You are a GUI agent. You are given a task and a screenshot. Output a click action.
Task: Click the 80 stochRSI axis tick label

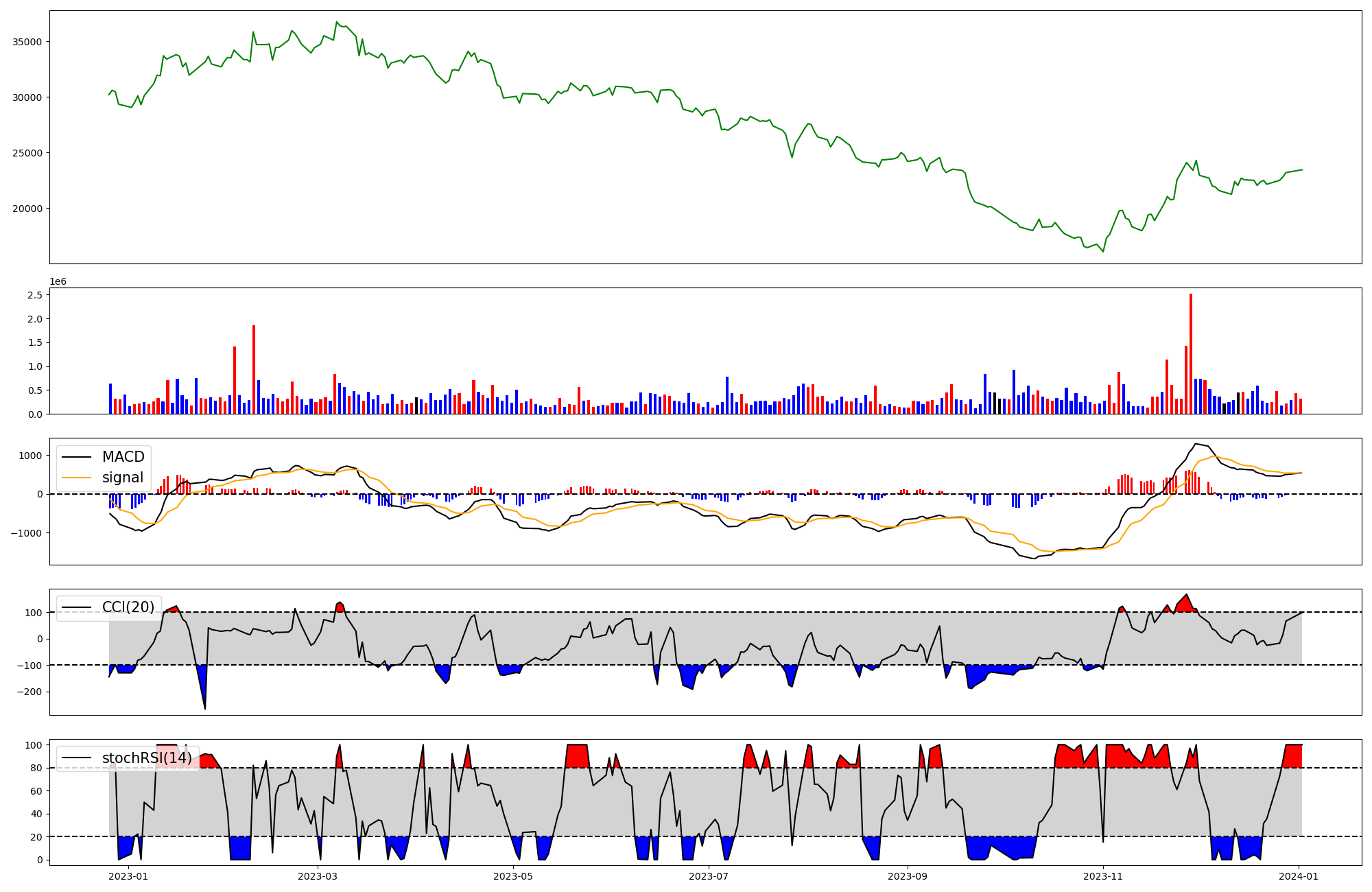coord(38,768)
